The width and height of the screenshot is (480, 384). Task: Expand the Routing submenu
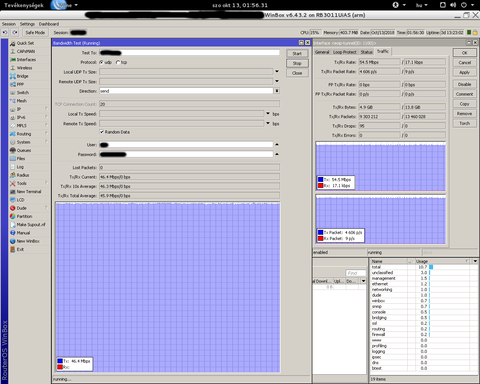point(46,134)
